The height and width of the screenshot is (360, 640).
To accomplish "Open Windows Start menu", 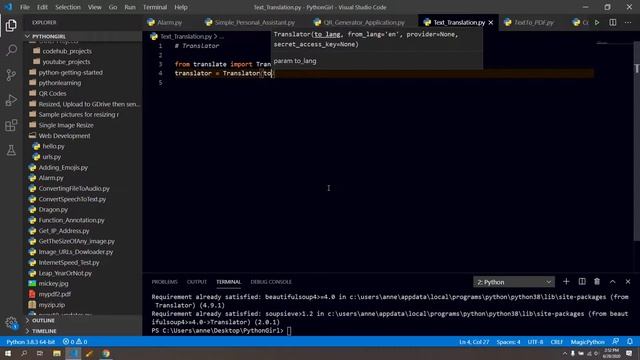I will pos(8,353).
